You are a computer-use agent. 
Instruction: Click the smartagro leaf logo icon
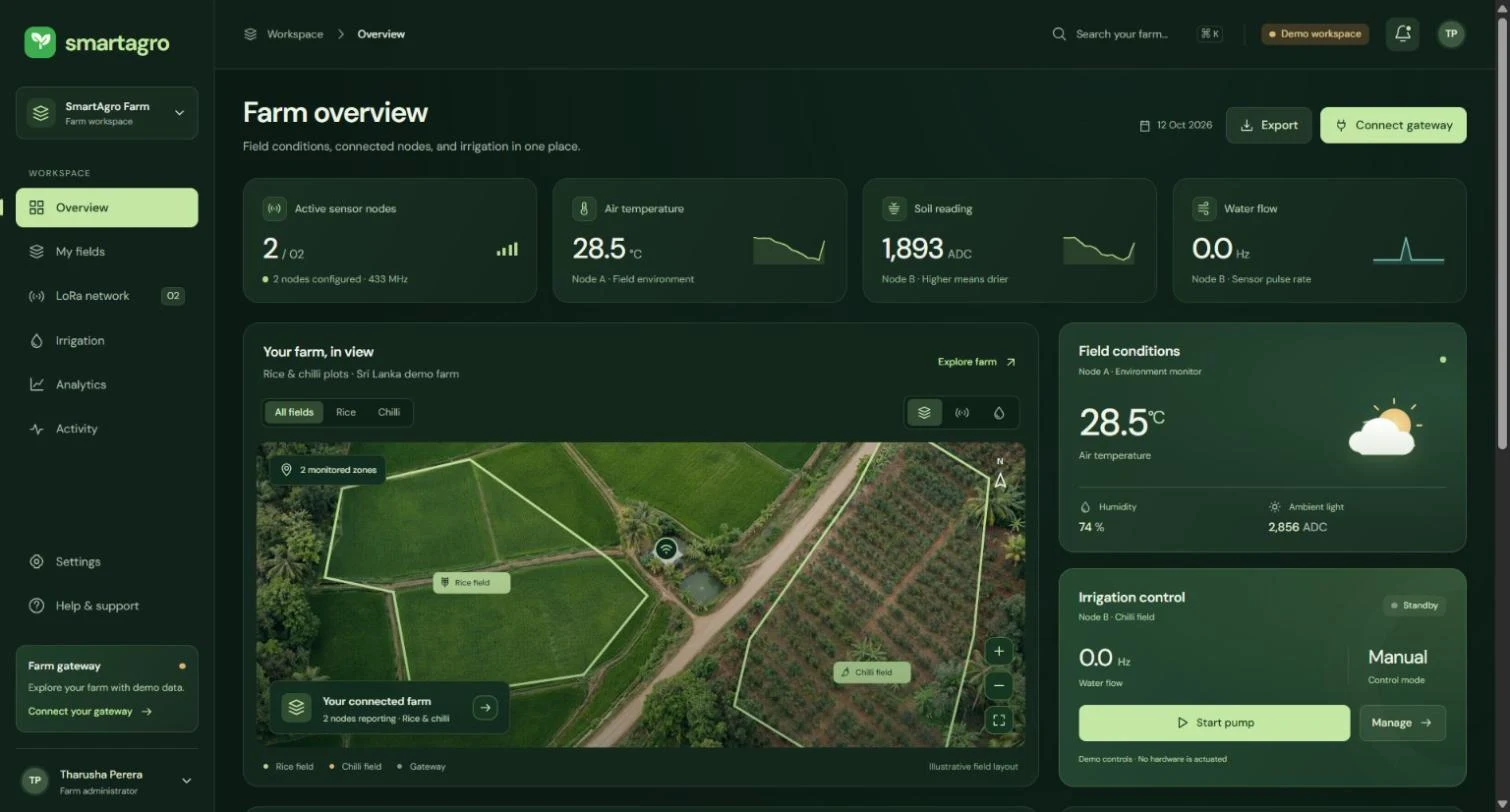pos(41,42)
